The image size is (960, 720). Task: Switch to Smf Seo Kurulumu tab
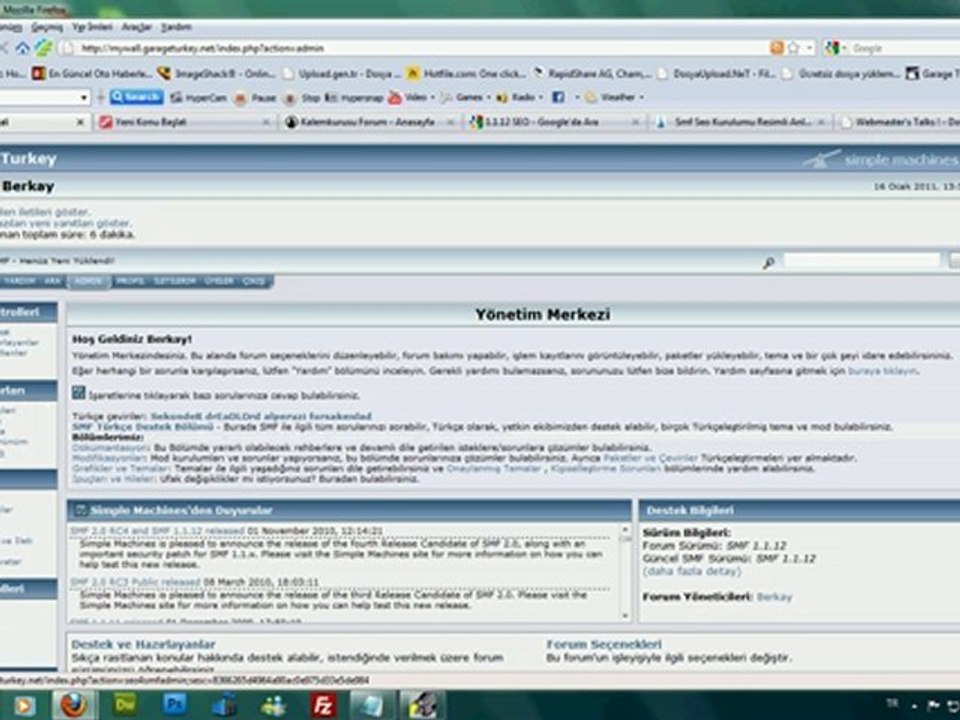[743, 122]
